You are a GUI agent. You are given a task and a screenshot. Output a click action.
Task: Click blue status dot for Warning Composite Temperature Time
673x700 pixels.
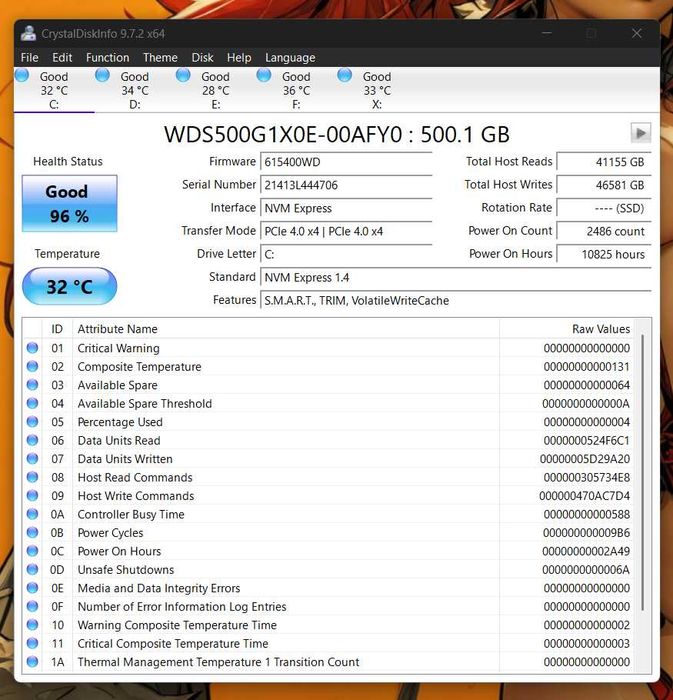coord(32,625)
